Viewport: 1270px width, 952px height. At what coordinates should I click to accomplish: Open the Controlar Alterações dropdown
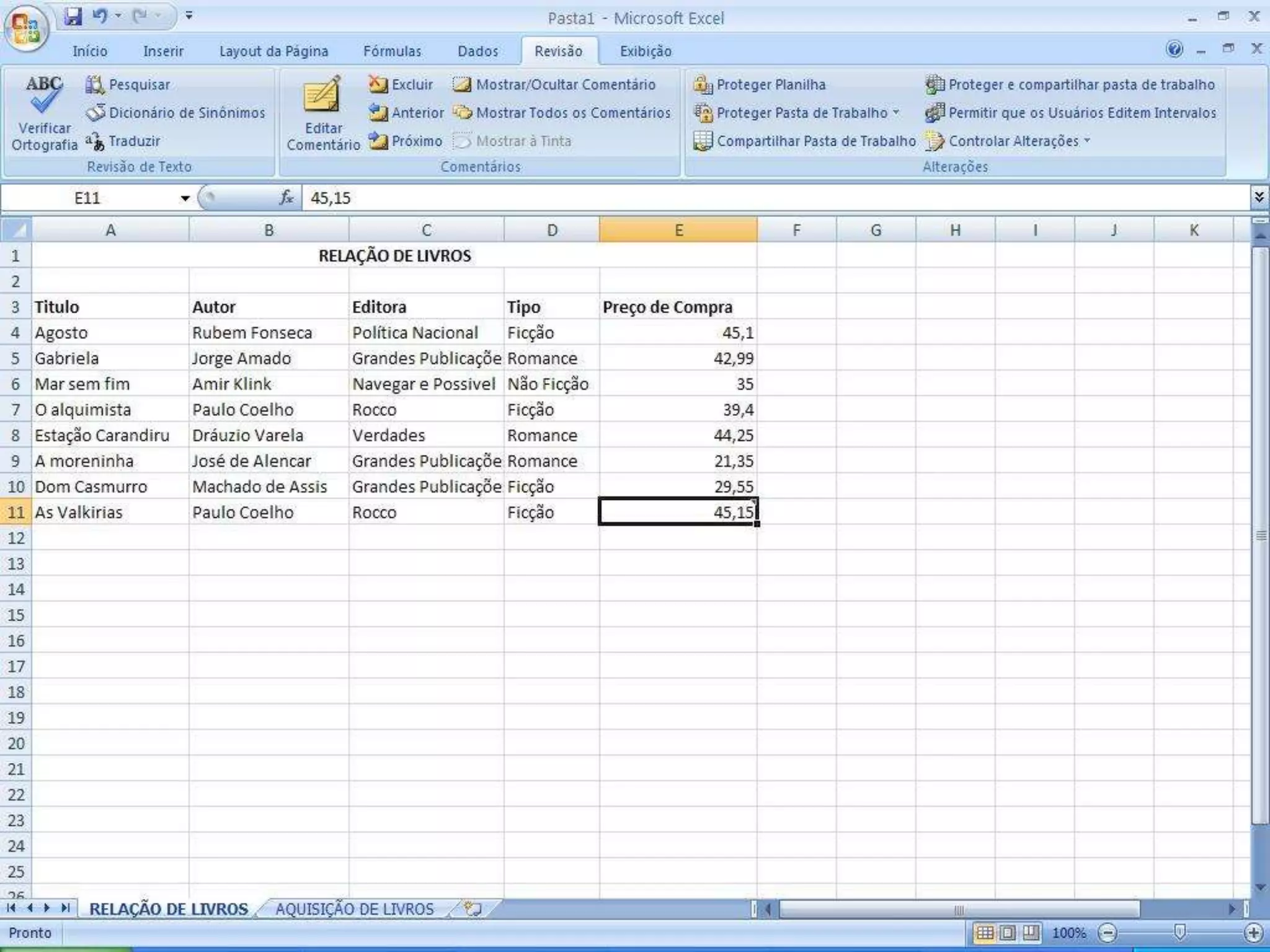1087,141
